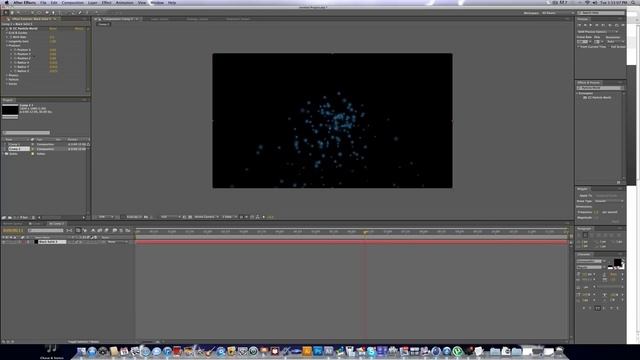Select the red Black Solid 2 layer bar

(351, 242)
